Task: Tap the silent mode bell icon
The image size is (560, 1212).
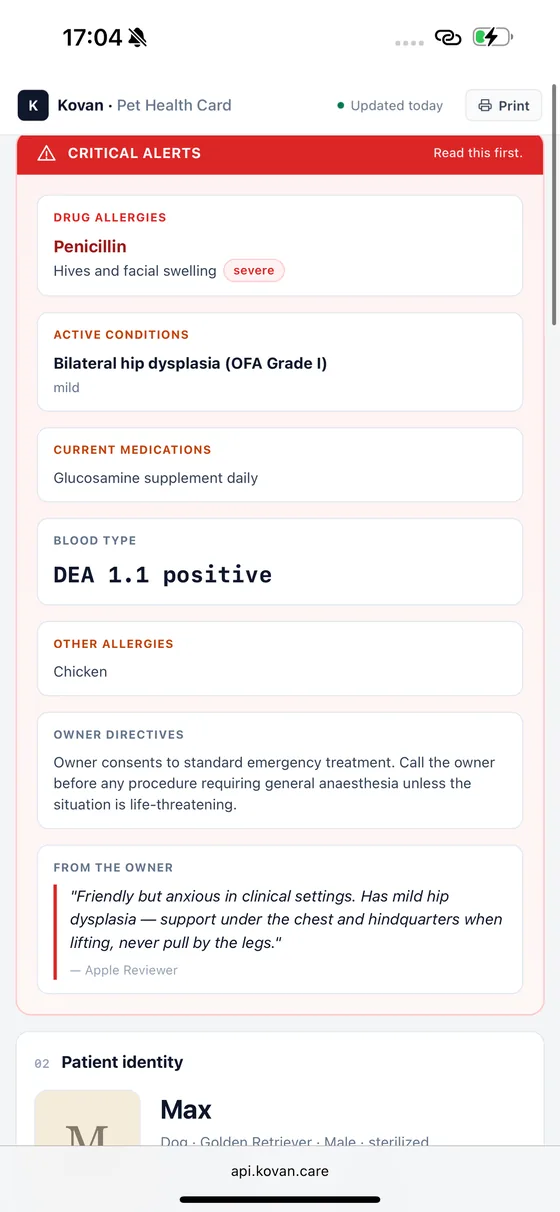Action: [137, 38]
